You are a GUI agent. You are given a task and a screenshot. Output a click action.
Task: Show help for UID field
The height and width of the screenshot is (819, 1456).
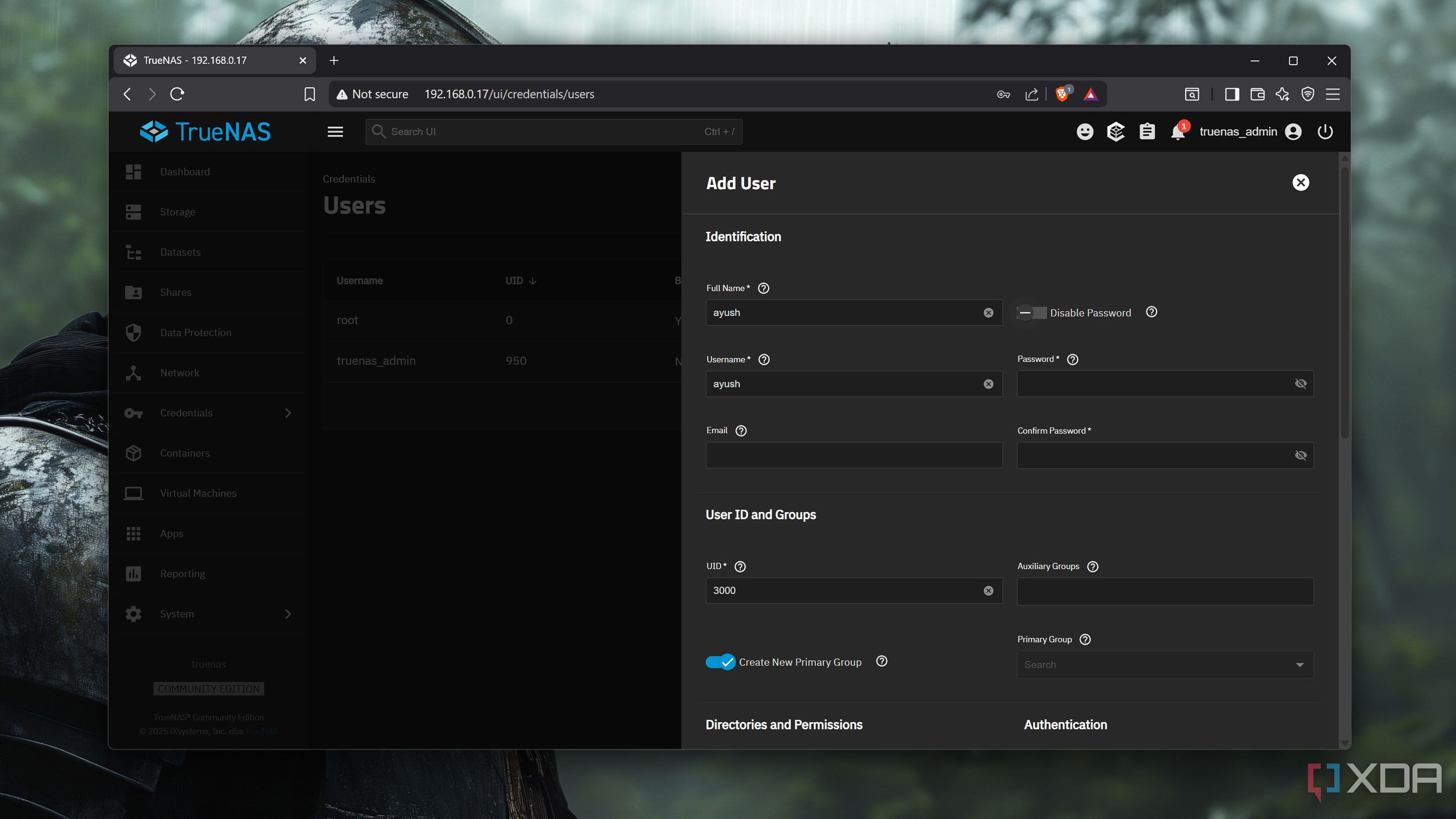coord(740,566)
